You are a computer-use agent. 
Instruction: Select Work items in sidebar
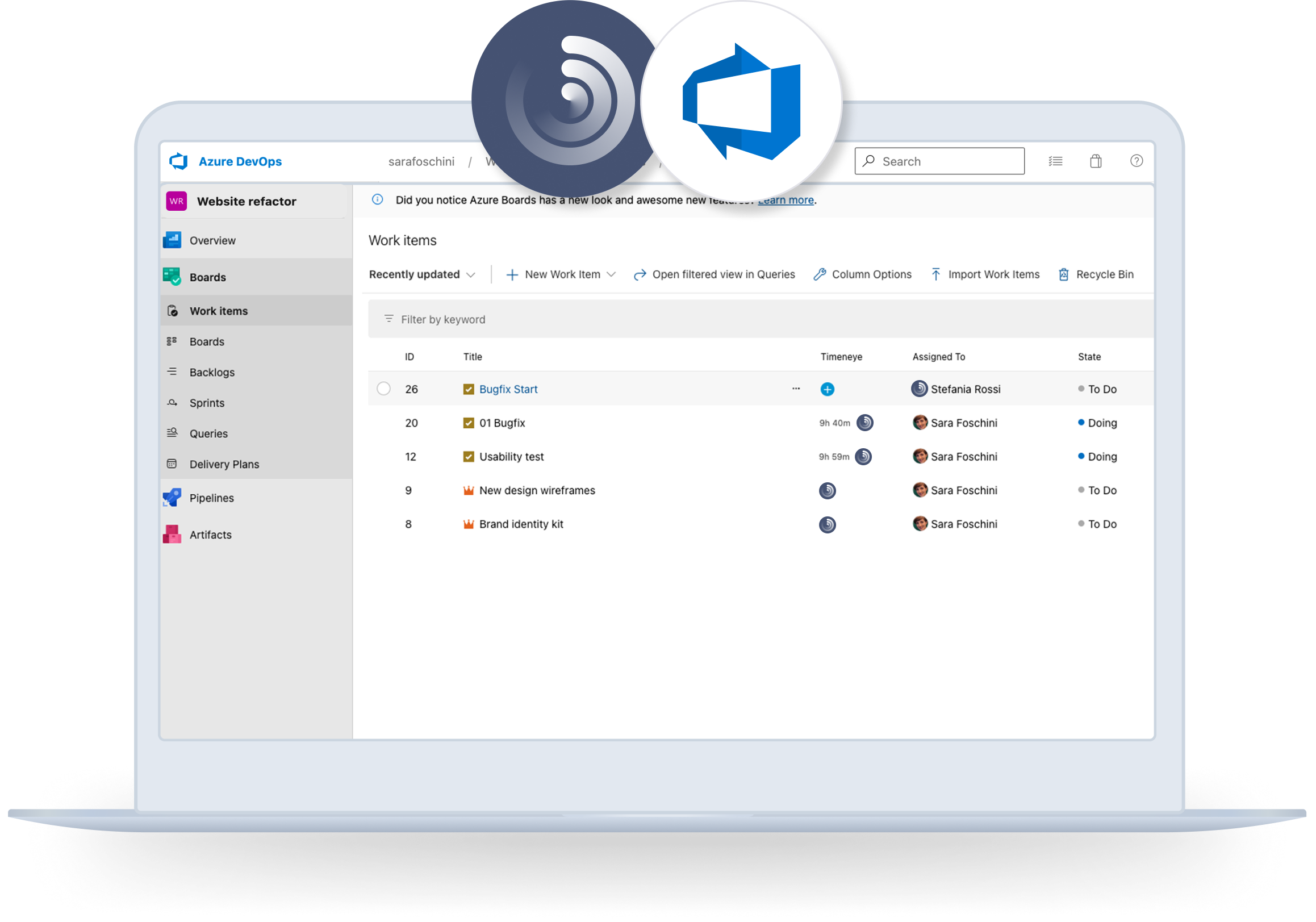[x=256, y=311]
